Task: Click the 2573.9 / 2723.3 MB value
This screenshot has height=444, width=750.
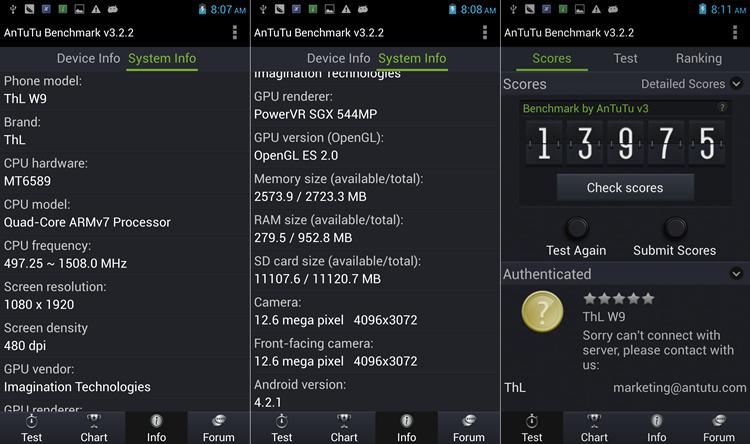Action: (x=310, y=197)
